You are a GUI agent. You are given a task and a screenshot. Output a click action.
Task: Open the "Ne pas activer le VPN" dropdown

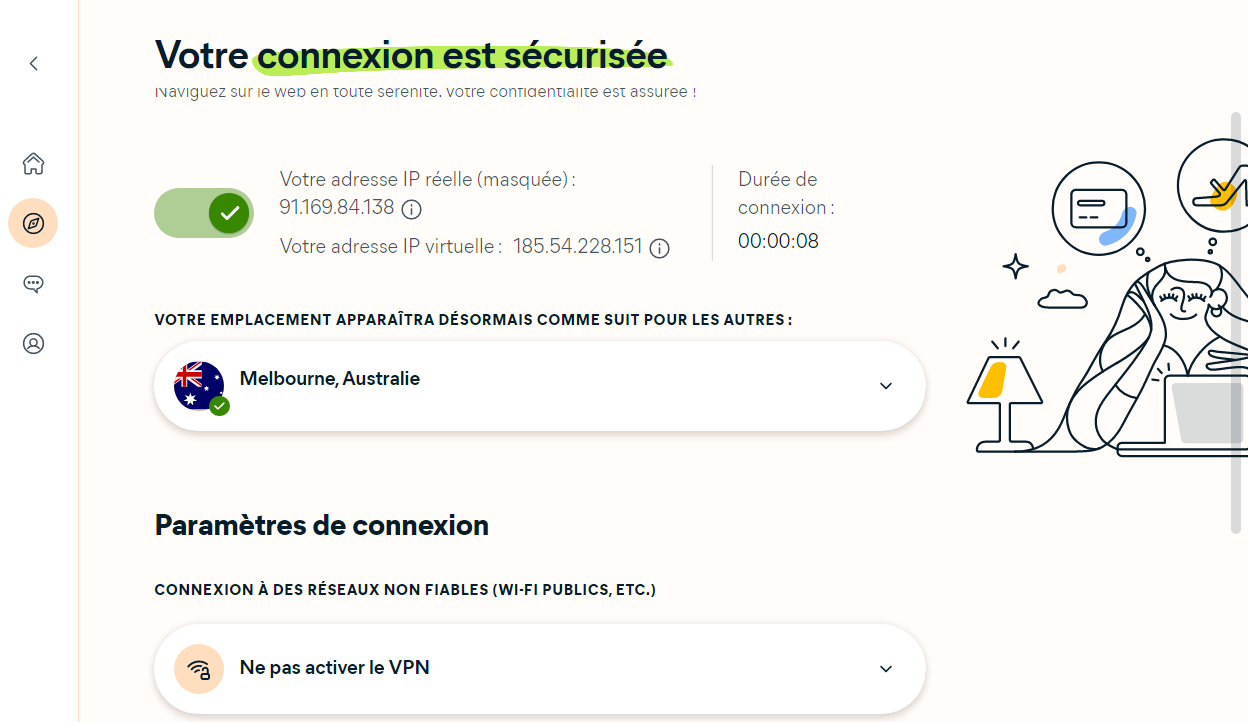tap(884, 668)
